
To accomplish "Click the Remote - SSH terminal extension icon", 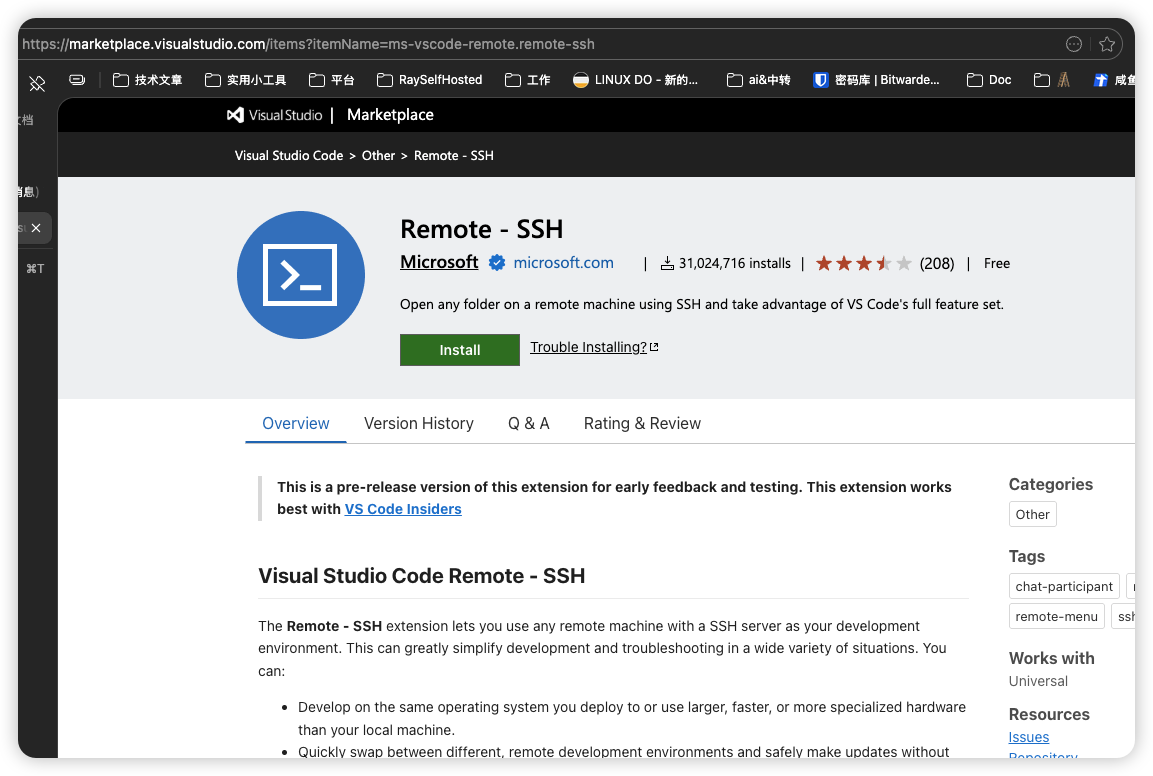I will 300,275.
